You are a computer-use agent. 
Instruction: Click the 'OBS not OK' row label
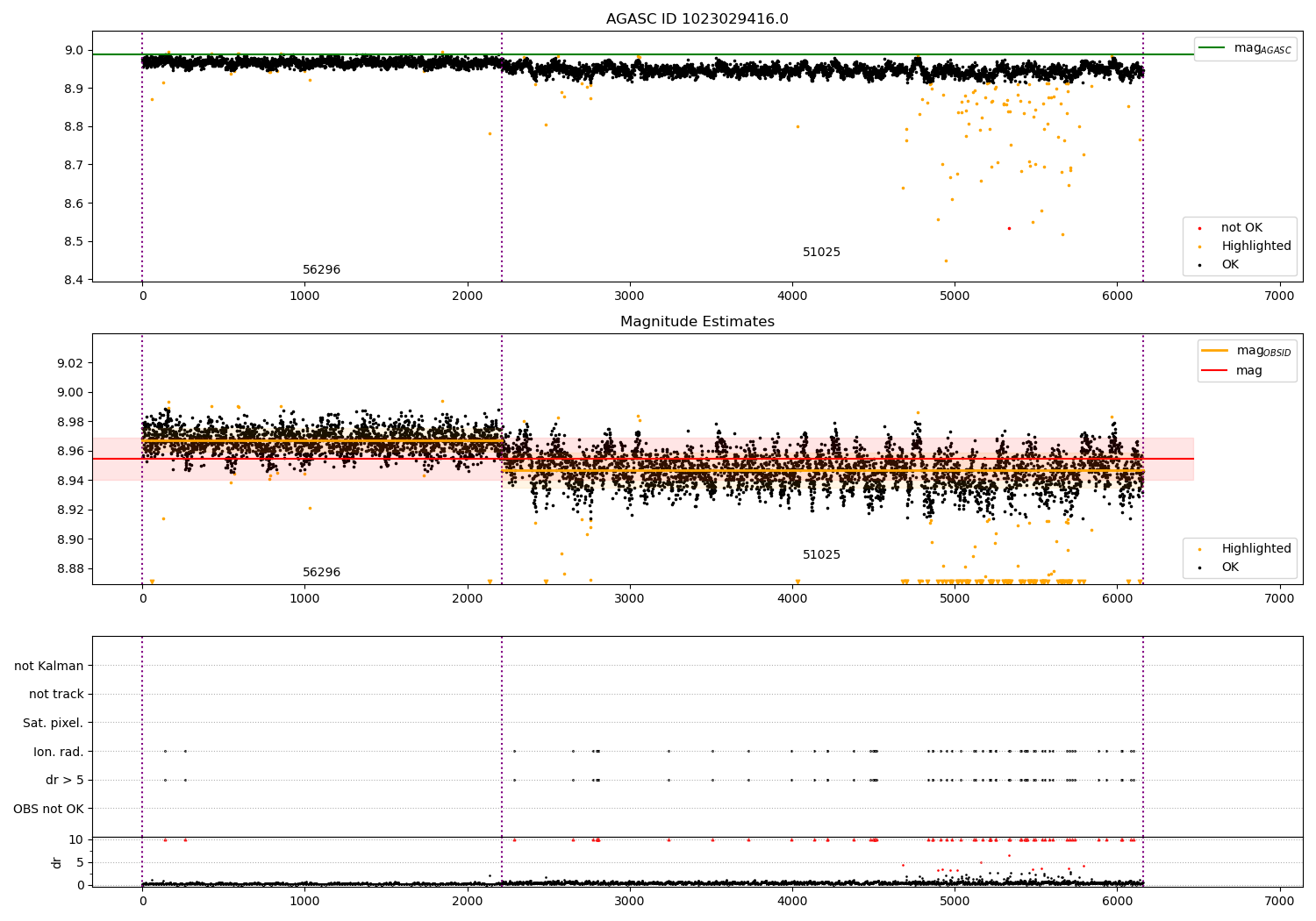pos(49,809)
